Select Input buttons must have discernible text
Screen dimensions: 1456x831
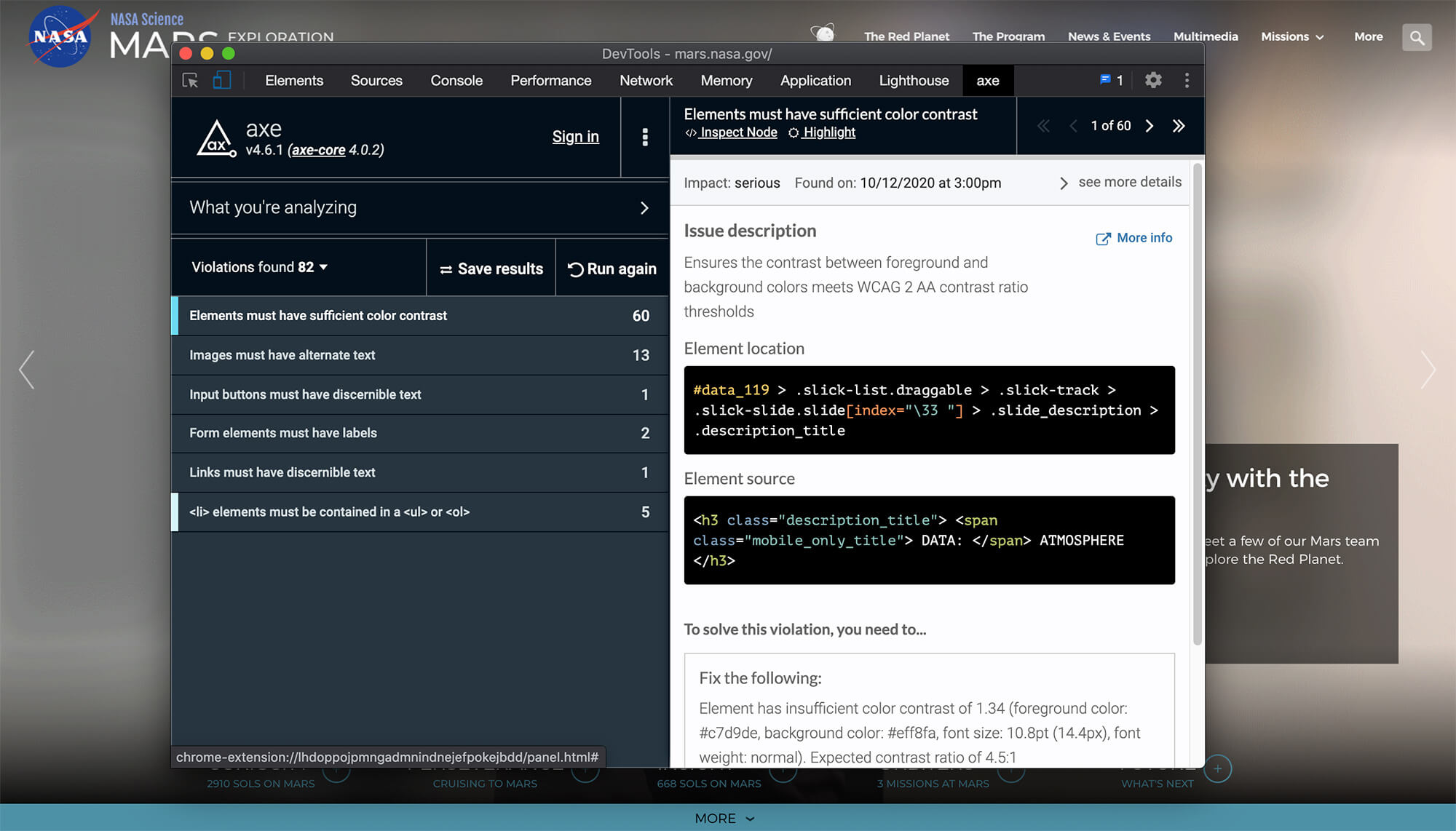click(x=419, y=394)
